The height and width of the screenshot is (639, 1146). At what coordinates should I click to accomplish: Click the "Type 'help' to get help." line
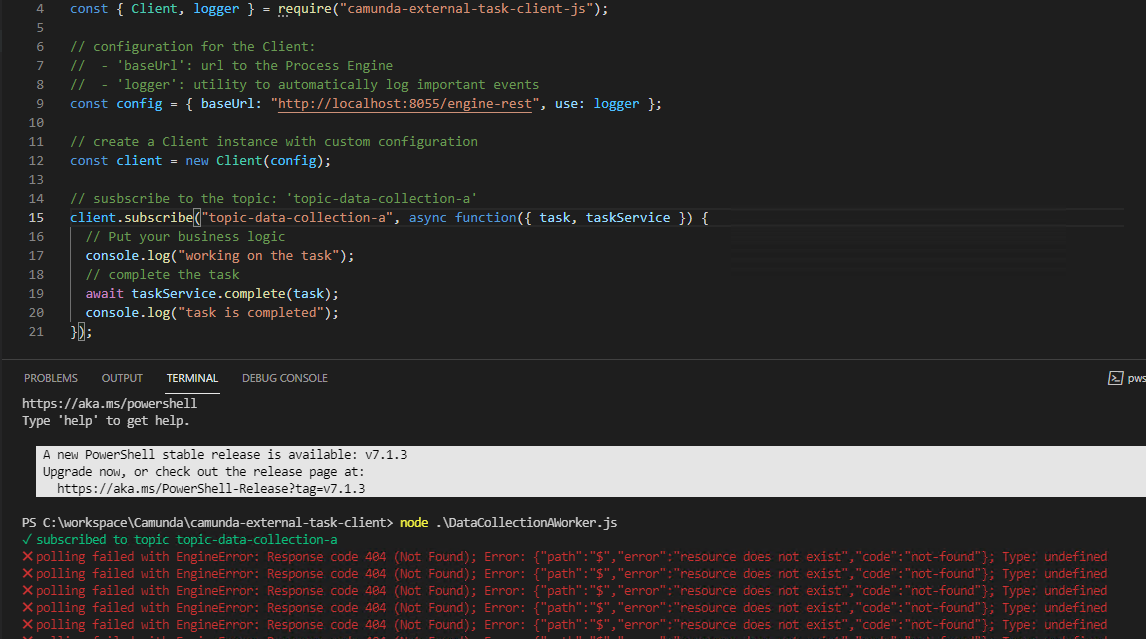pos(106,421)
